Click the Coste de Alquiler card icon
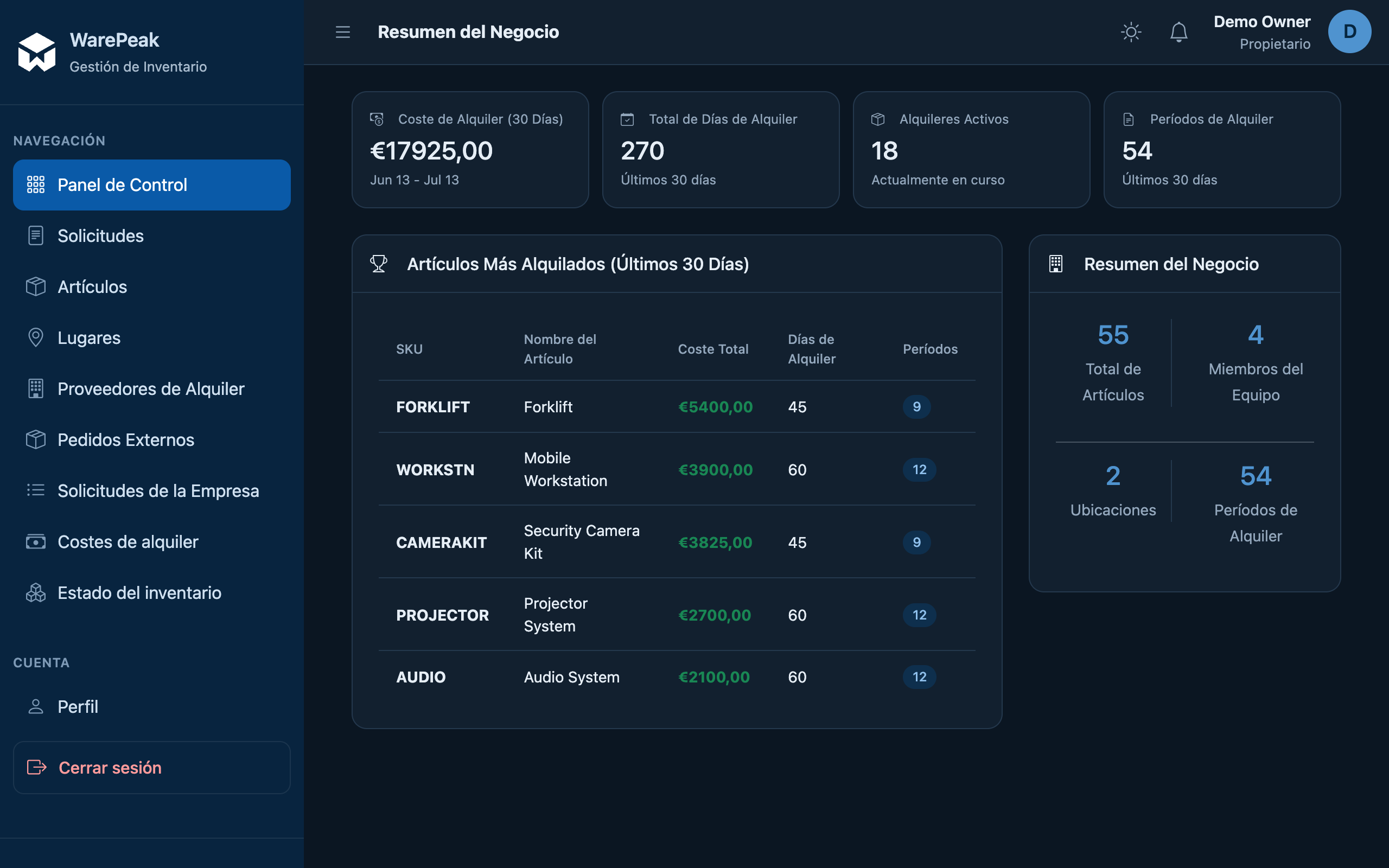The height and width of the screenshot is (868, 1389). click(x=377, y=119)
